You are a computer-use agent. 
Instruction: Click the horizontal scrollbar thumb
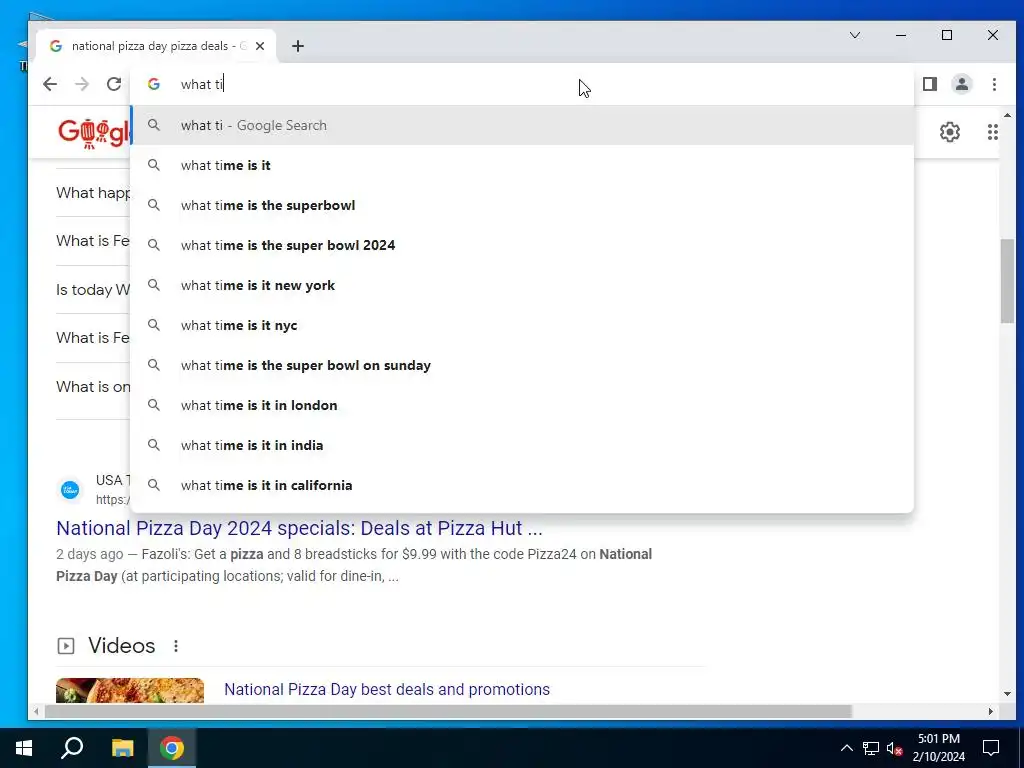click(448, 711)
